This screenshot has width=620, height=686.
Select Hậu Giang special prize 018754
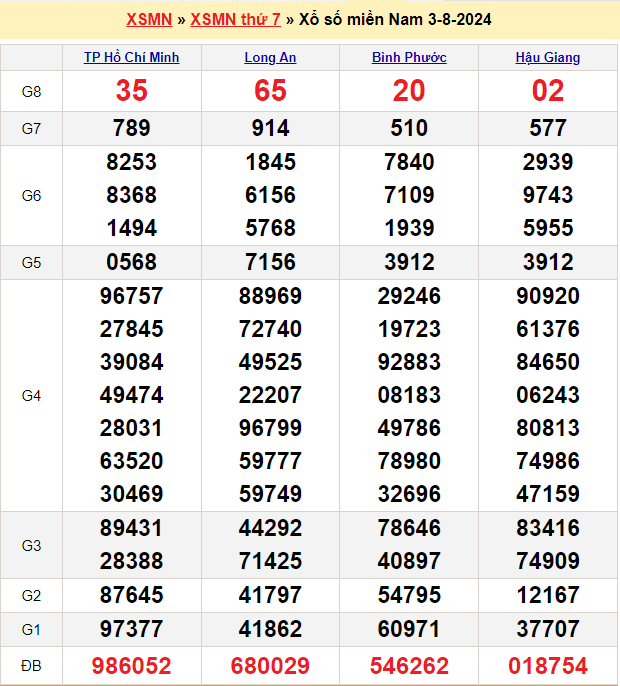(x=547, y=665)
